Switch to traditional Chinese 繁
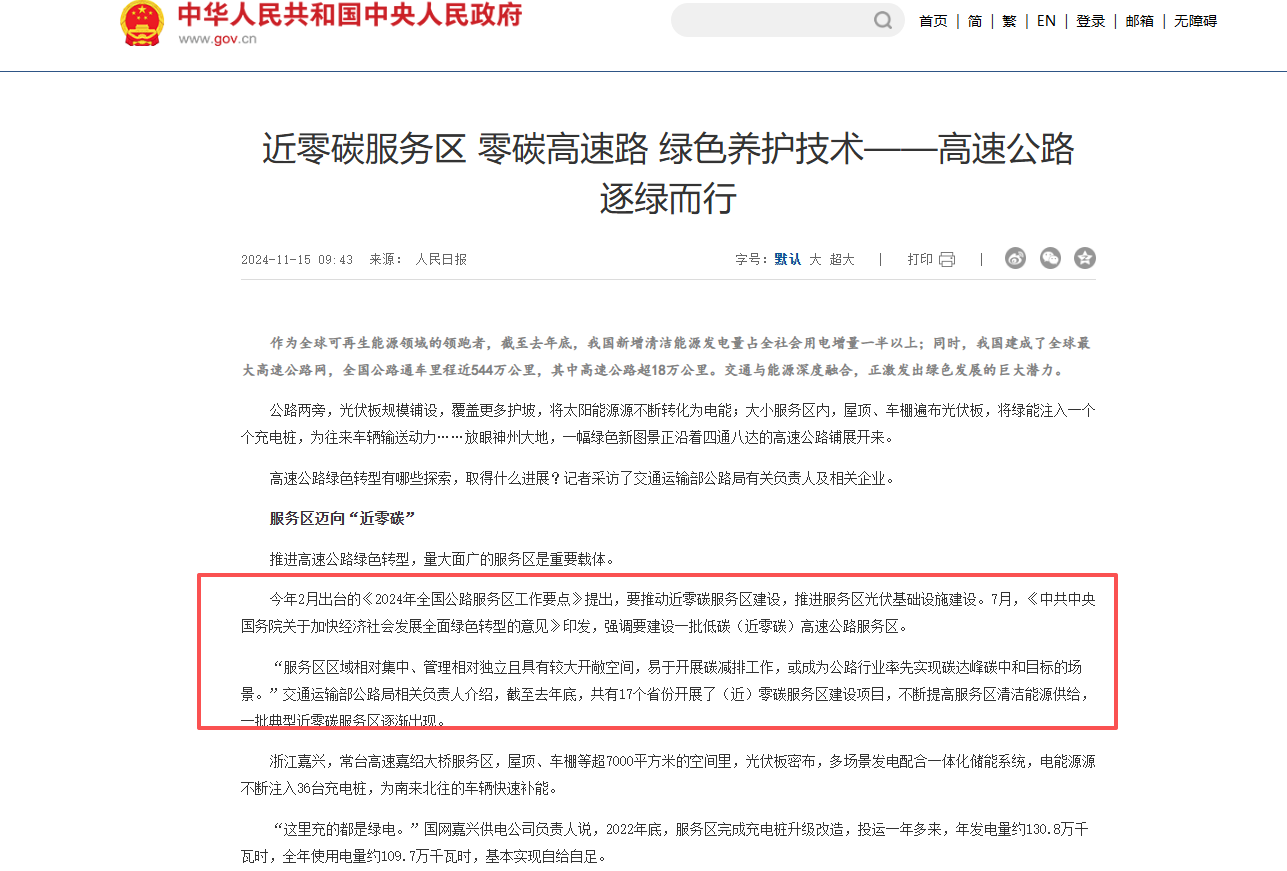 point(1010,21)
